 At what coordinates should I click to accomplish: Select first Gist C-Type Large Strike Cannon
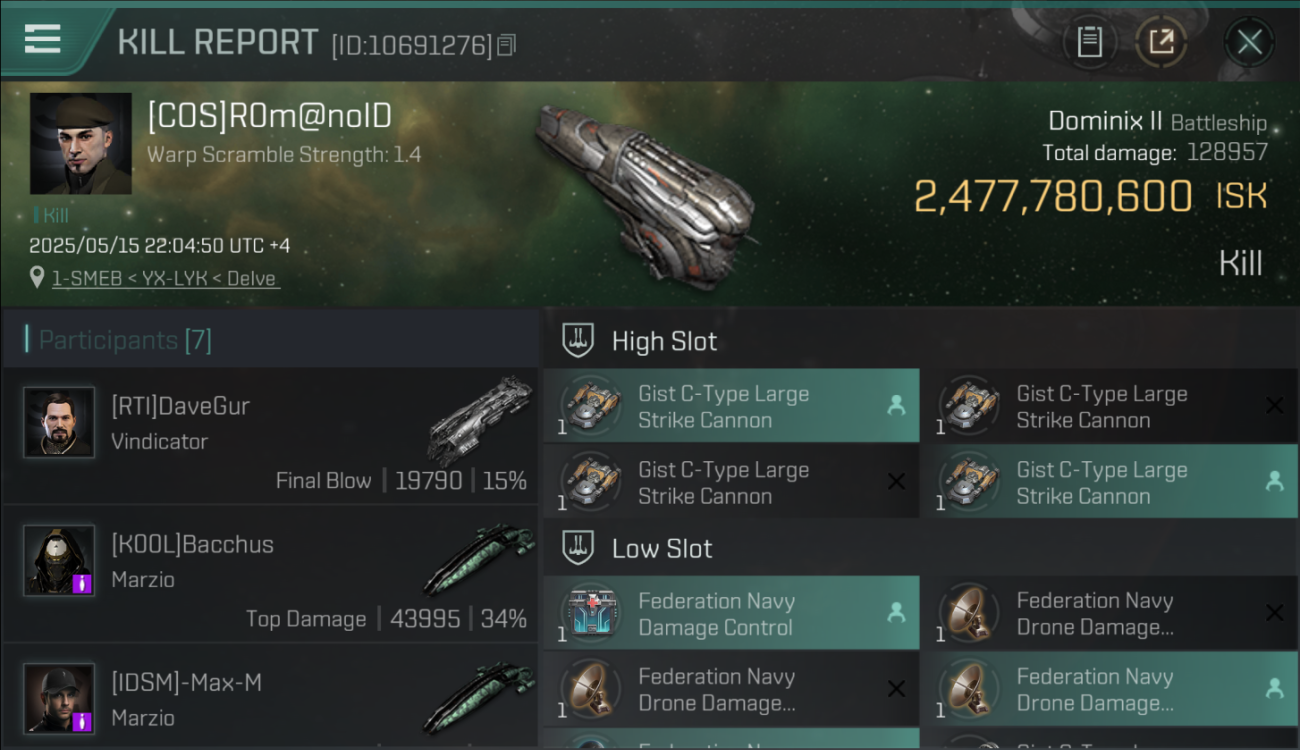tap(731, 406)
